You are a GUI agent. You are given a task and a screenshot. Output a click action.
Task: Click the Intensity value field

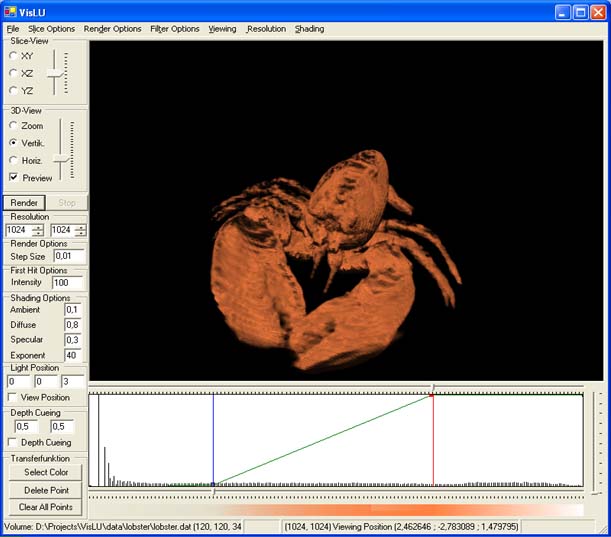pyautogui.click(x=68, y=283)
